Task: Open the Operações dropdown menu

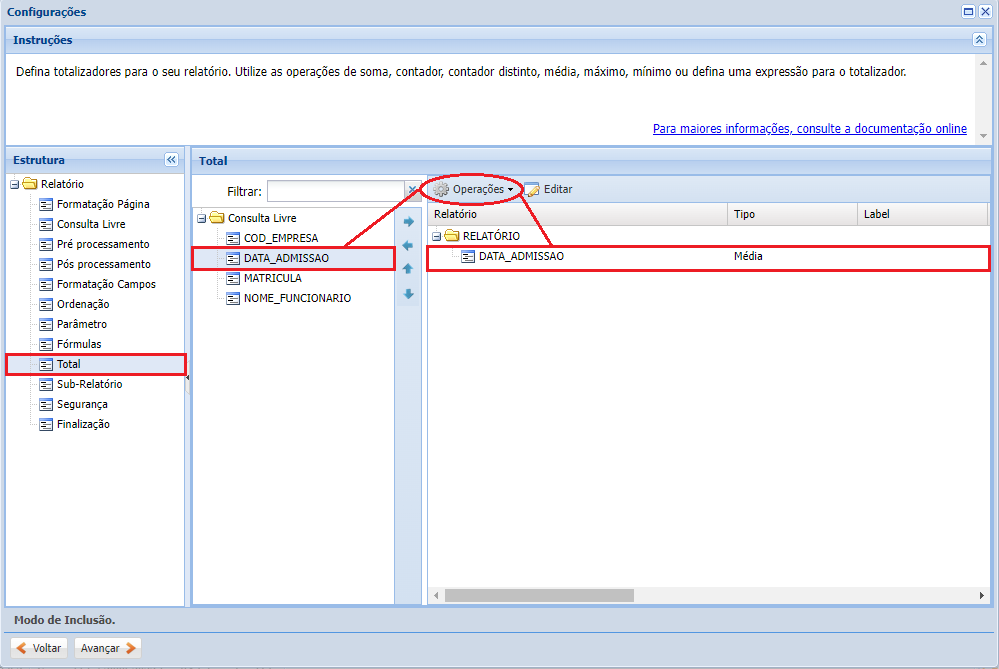Action: pyautogui.click(x=475, y=189)
